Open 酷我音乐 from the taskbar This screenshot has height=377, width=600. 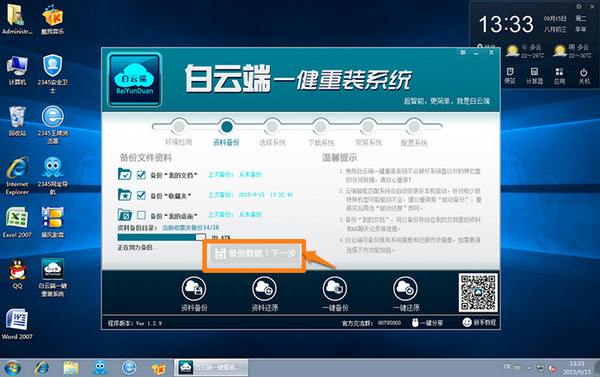coord(158,368)
